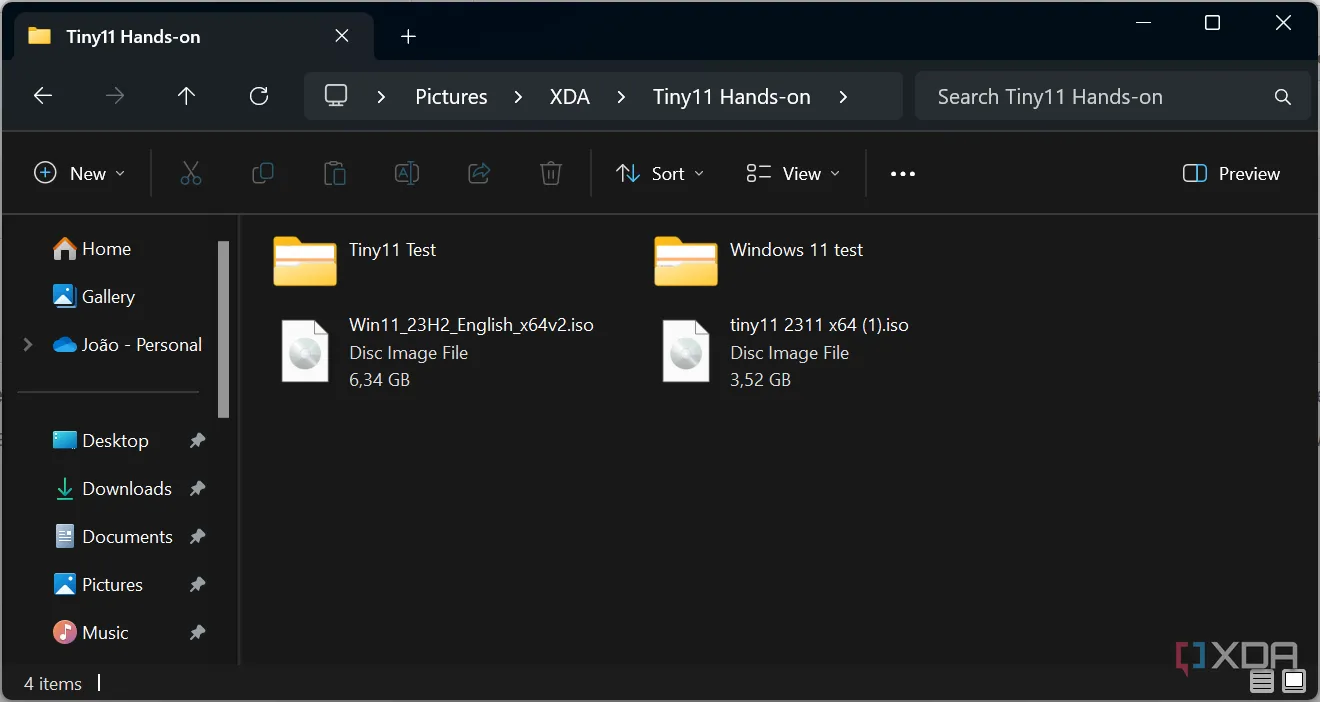
Task: Open Home in navigation pane
Action: [x=92, y=249]
